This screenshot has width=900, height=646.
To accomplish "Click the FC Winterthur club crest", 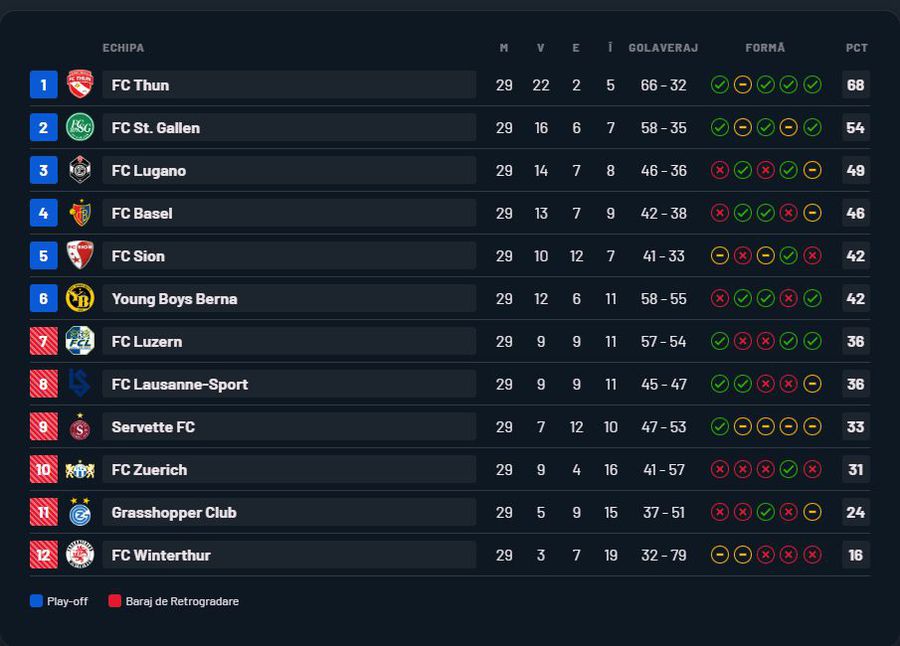I will coord(80,555).
